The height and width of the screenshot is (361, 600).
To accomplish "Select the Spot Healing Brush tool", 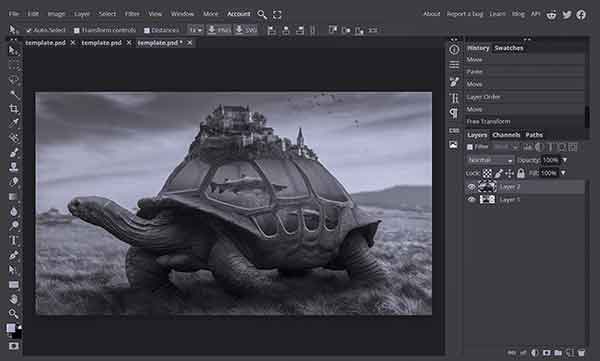I will coord(14,138).
